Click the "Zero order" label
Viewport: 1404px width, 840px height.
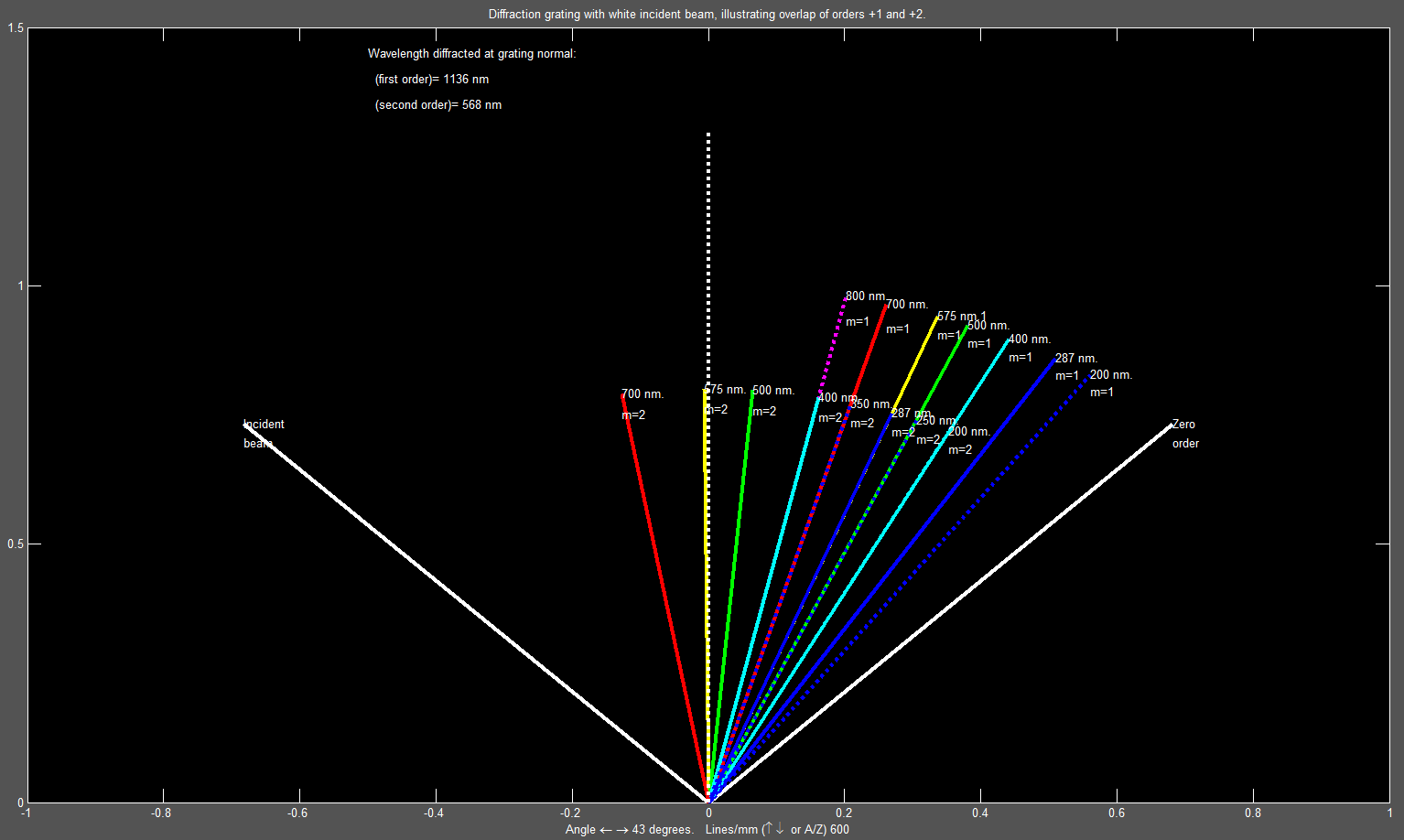(1184, 433)
